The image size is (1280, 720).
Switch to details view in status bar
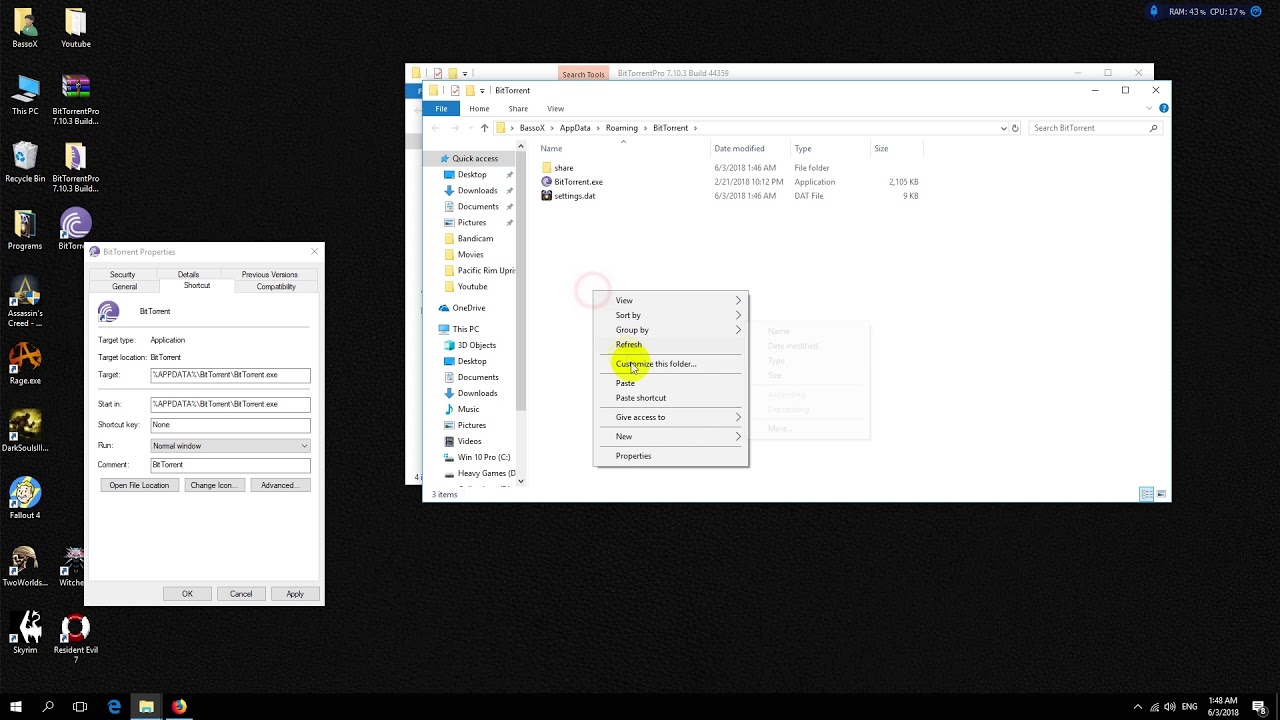click(1146, 494)
